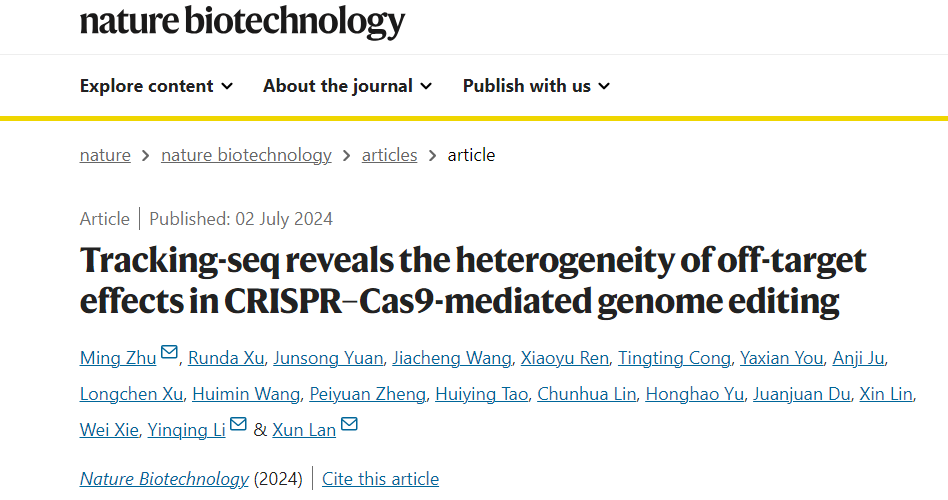This screenshot has width=948, height=500.
Task: Navigate to the articles breadcrumb
Action: pos(389,155)
